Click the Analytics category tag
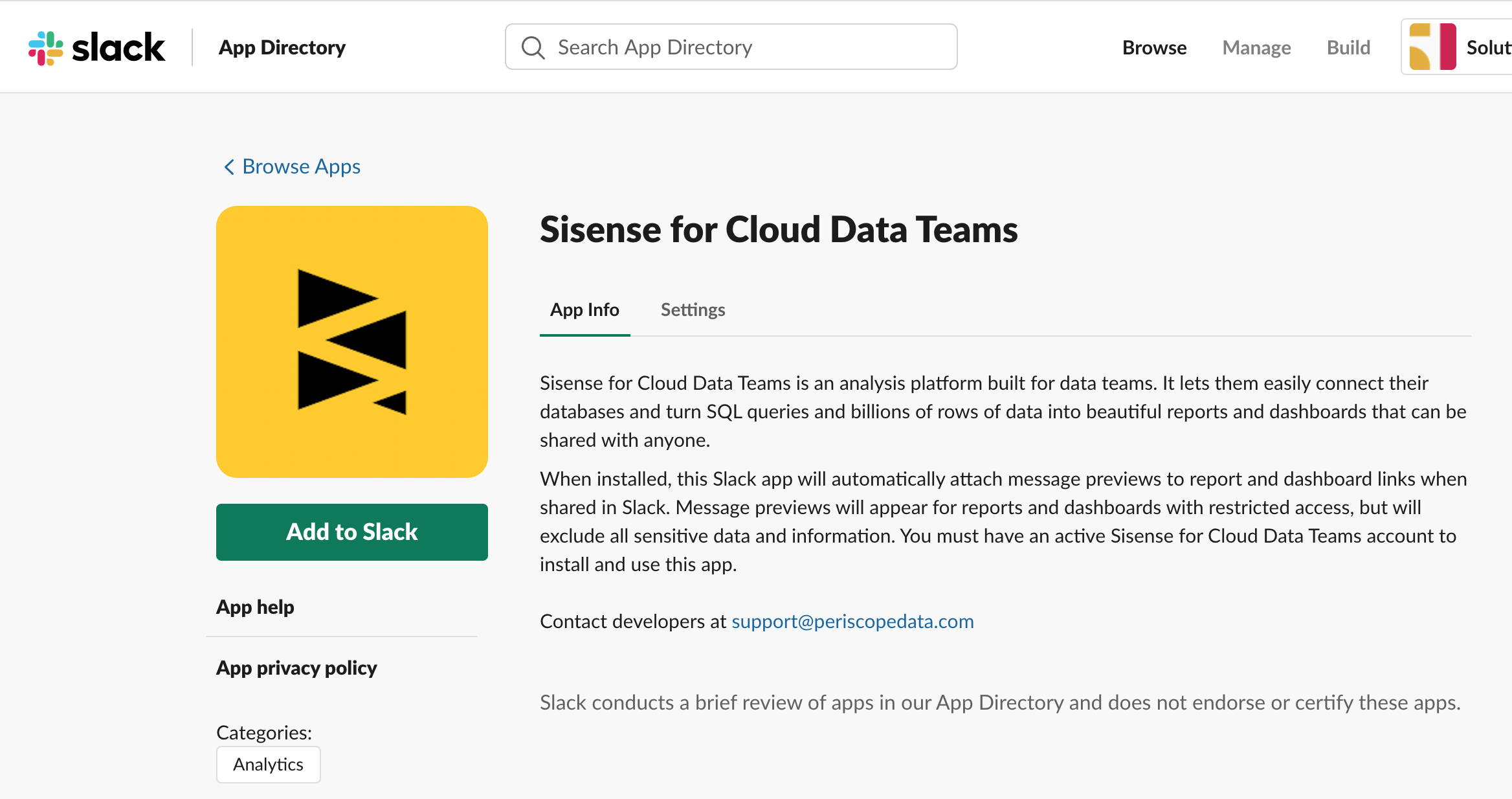1512x799 pixels. pyautogui.click(x=269, y=765)
